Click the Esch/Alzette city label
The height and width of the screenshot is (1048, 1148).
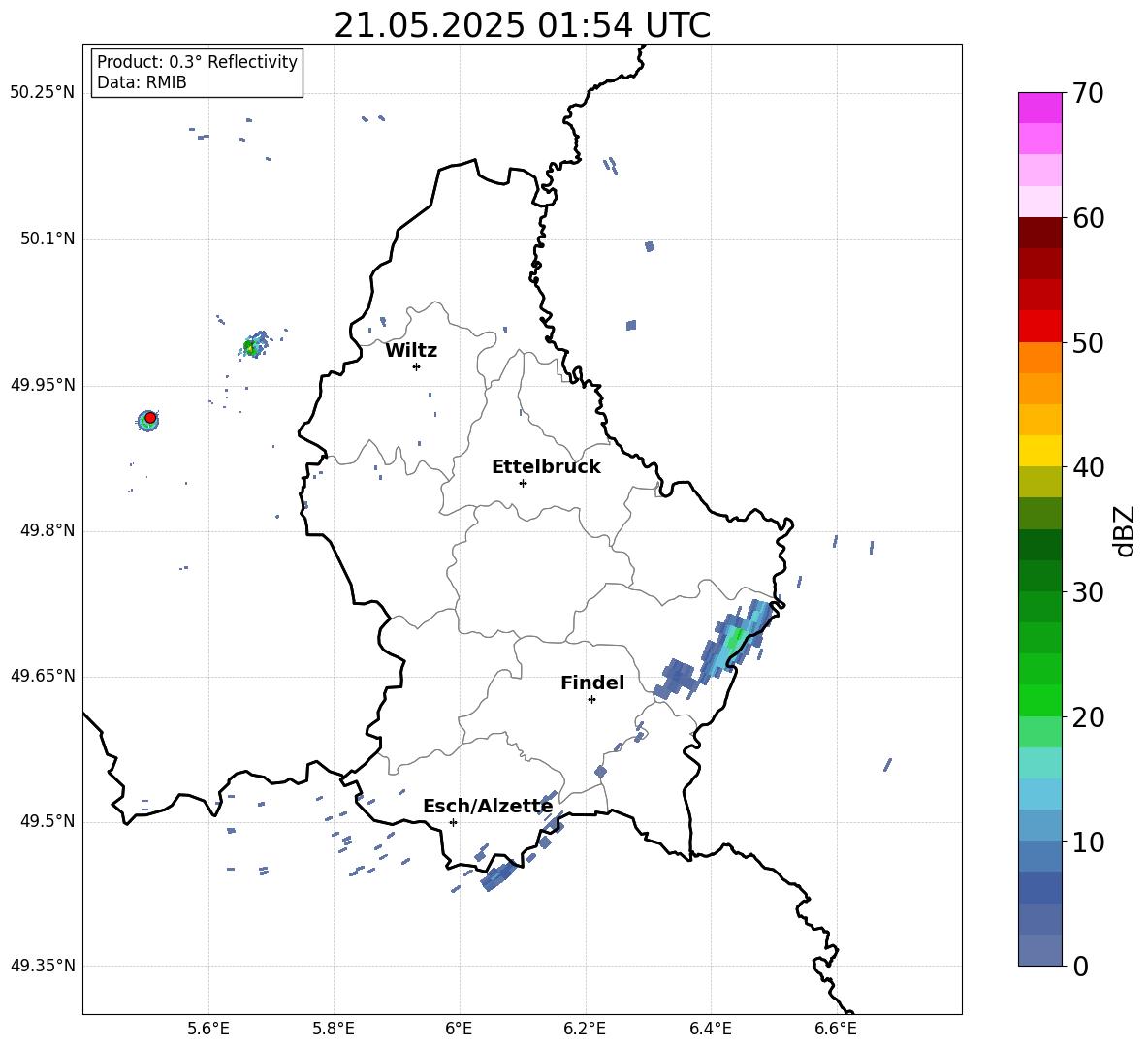488,807
